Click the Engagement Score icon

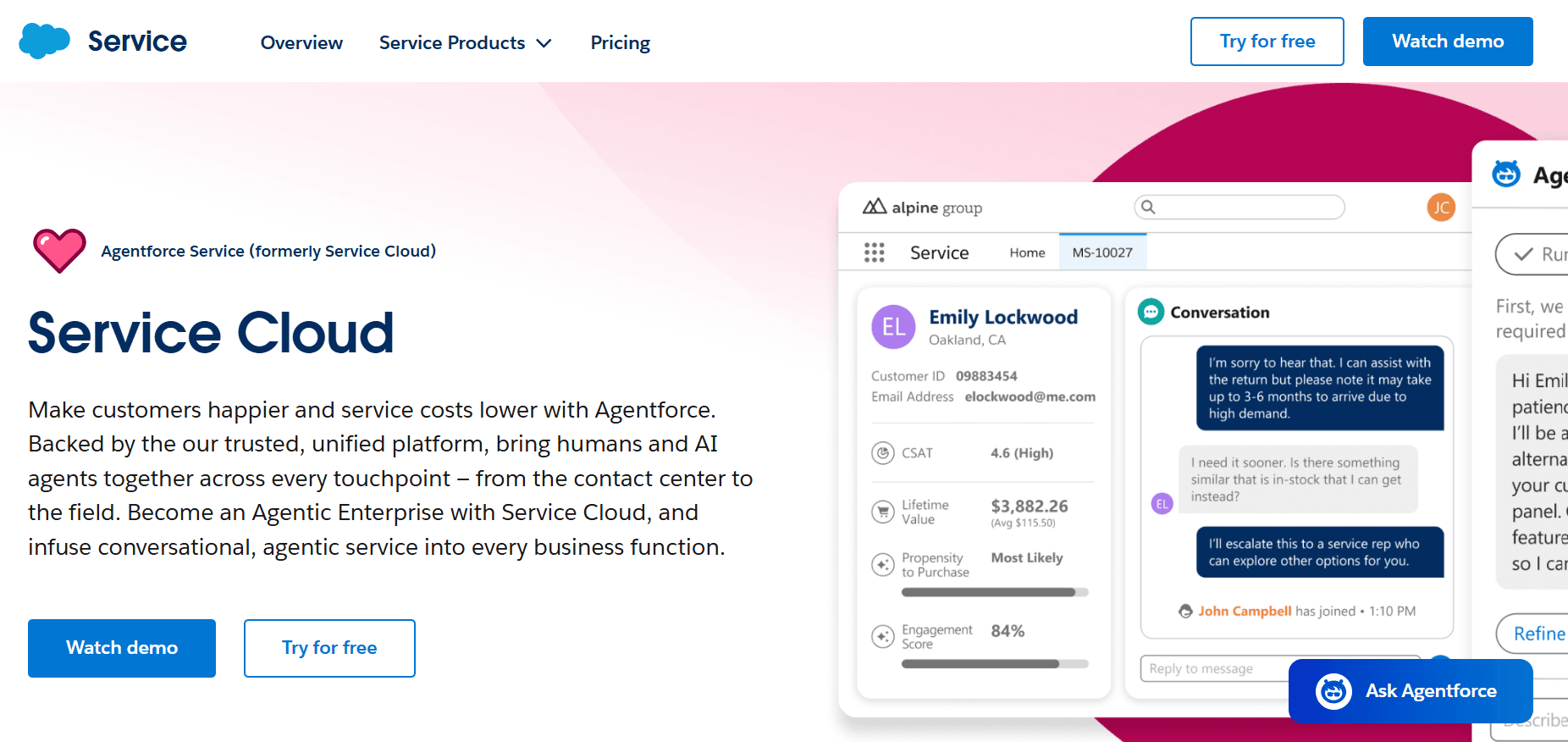883,637
